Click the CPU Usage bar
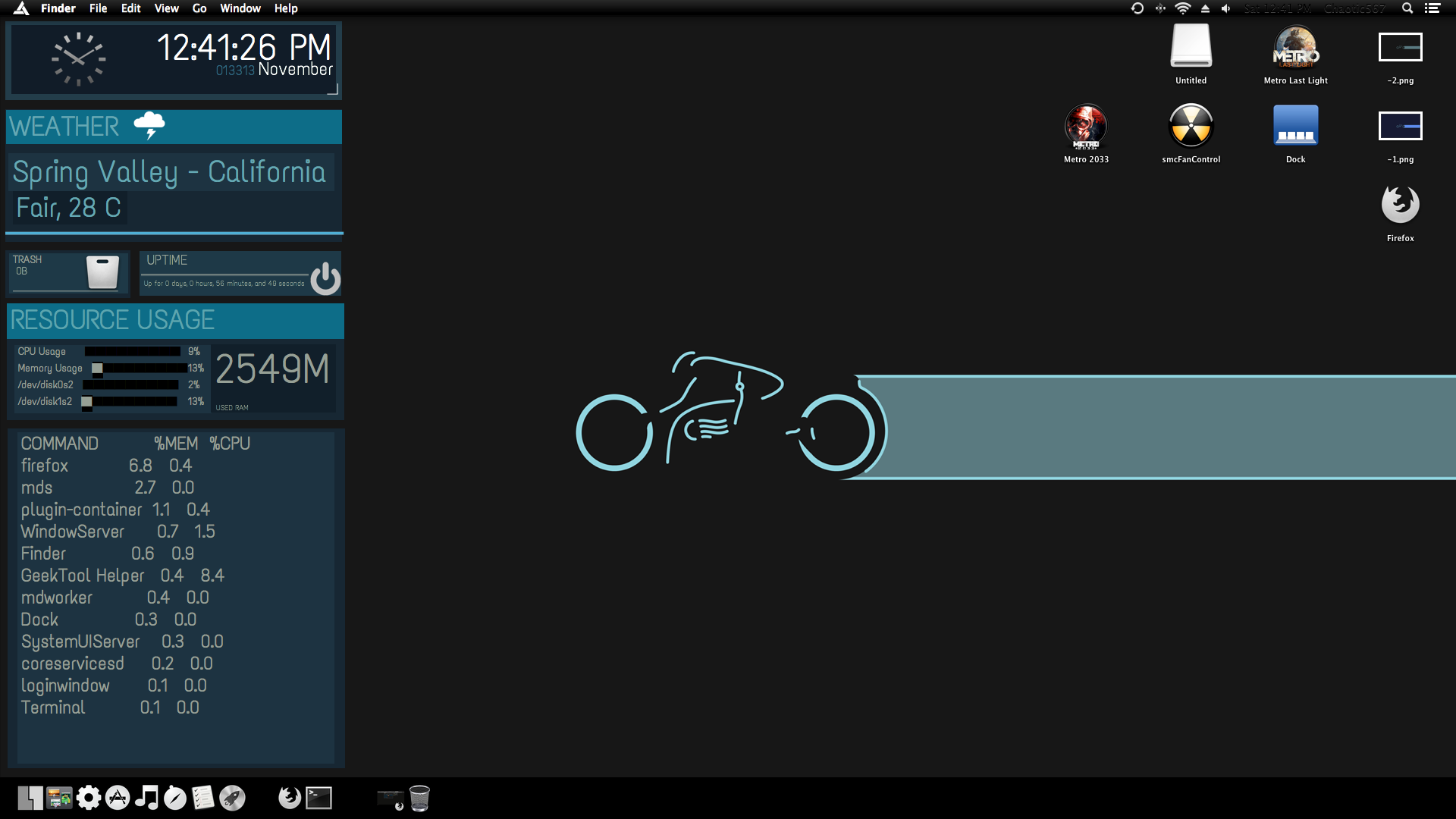The image size is (1456, 819). pos(133,352)
